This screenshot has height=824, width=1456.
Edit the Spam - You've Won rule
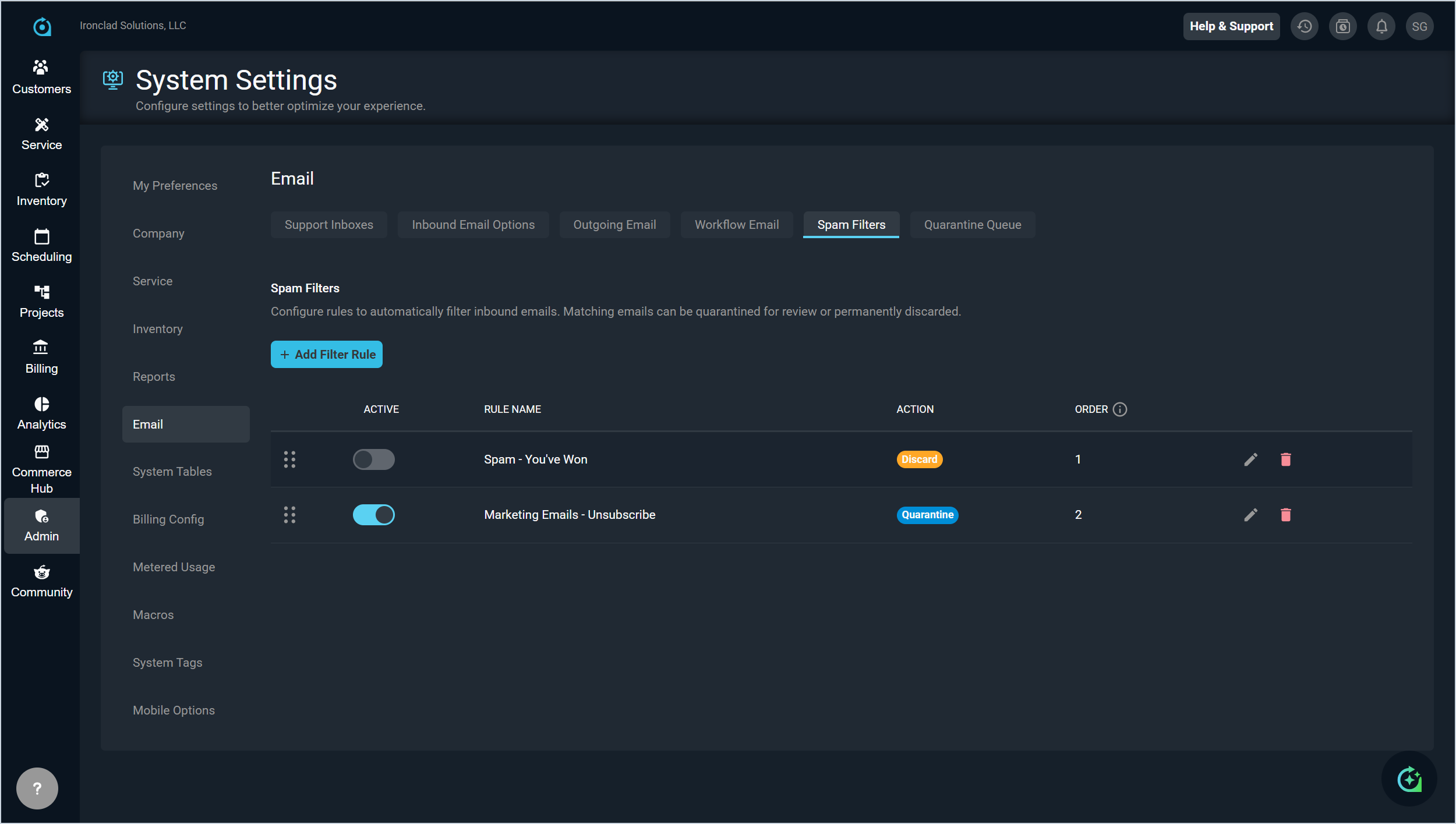pos(1250,459)
